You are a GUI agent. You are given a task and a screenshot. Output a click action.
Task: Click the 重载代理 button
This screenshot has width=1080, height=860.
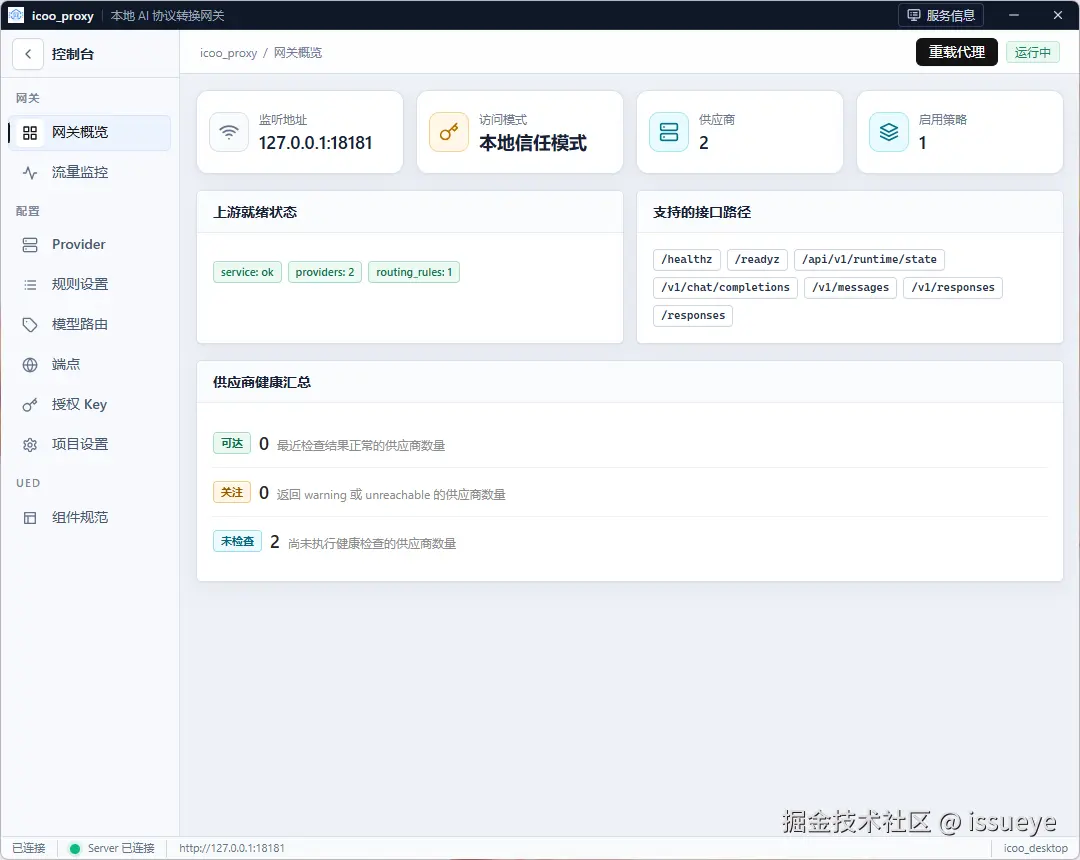(x=957, y=52)
